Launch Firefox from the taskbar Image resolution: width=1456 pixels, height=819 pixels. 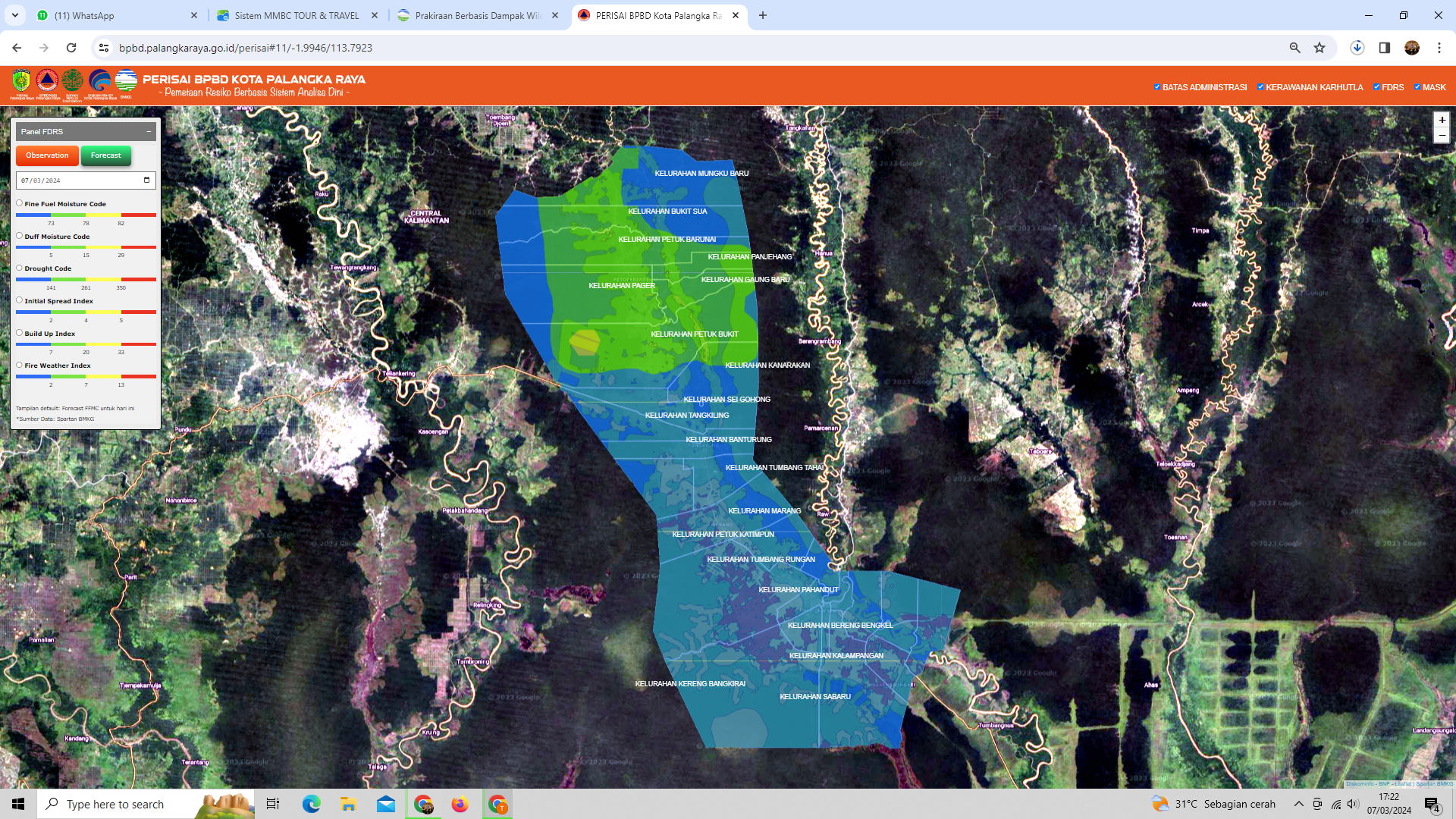pyautogui.click(x=460, y=804)
